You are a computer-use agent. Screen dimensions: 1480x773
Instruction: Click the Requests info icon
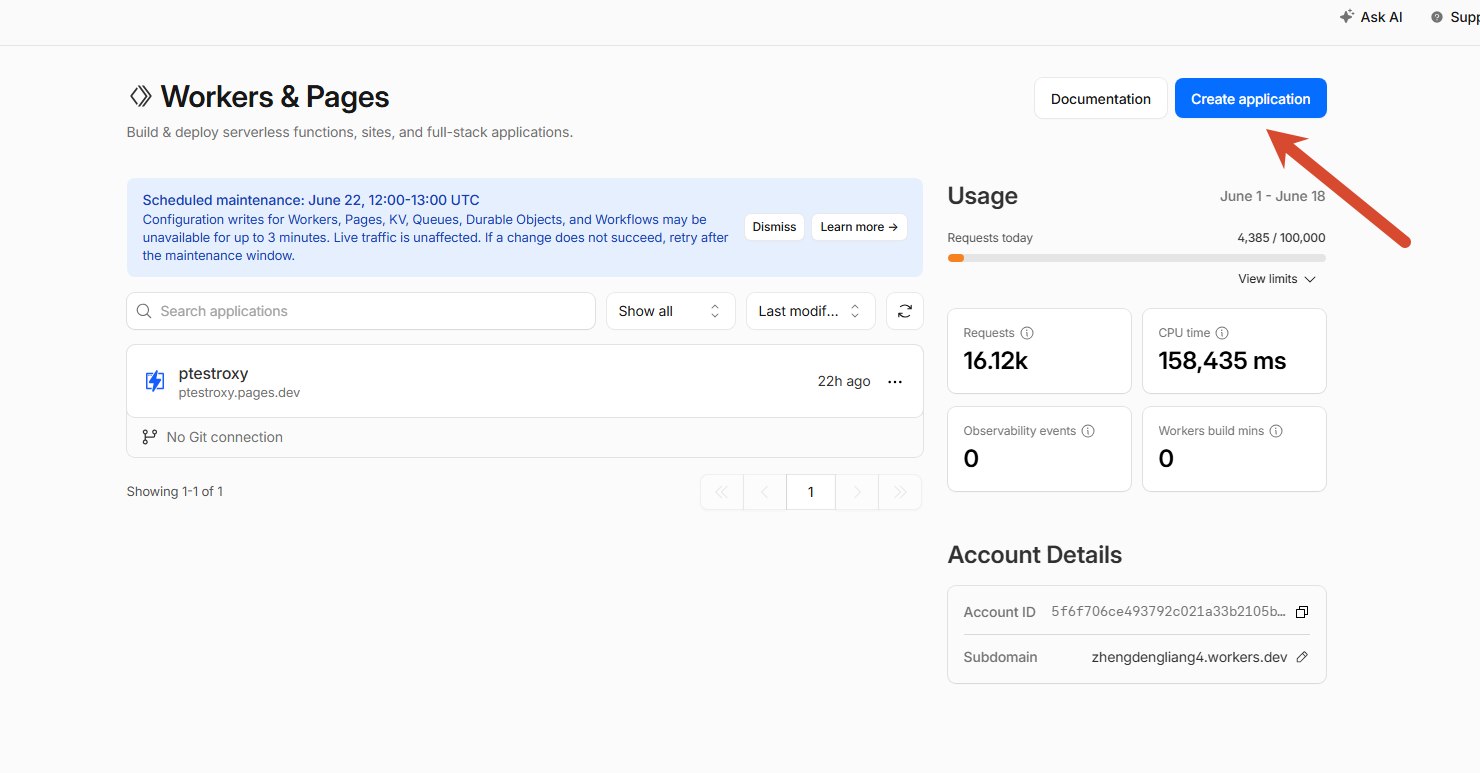pos(1027,333)
